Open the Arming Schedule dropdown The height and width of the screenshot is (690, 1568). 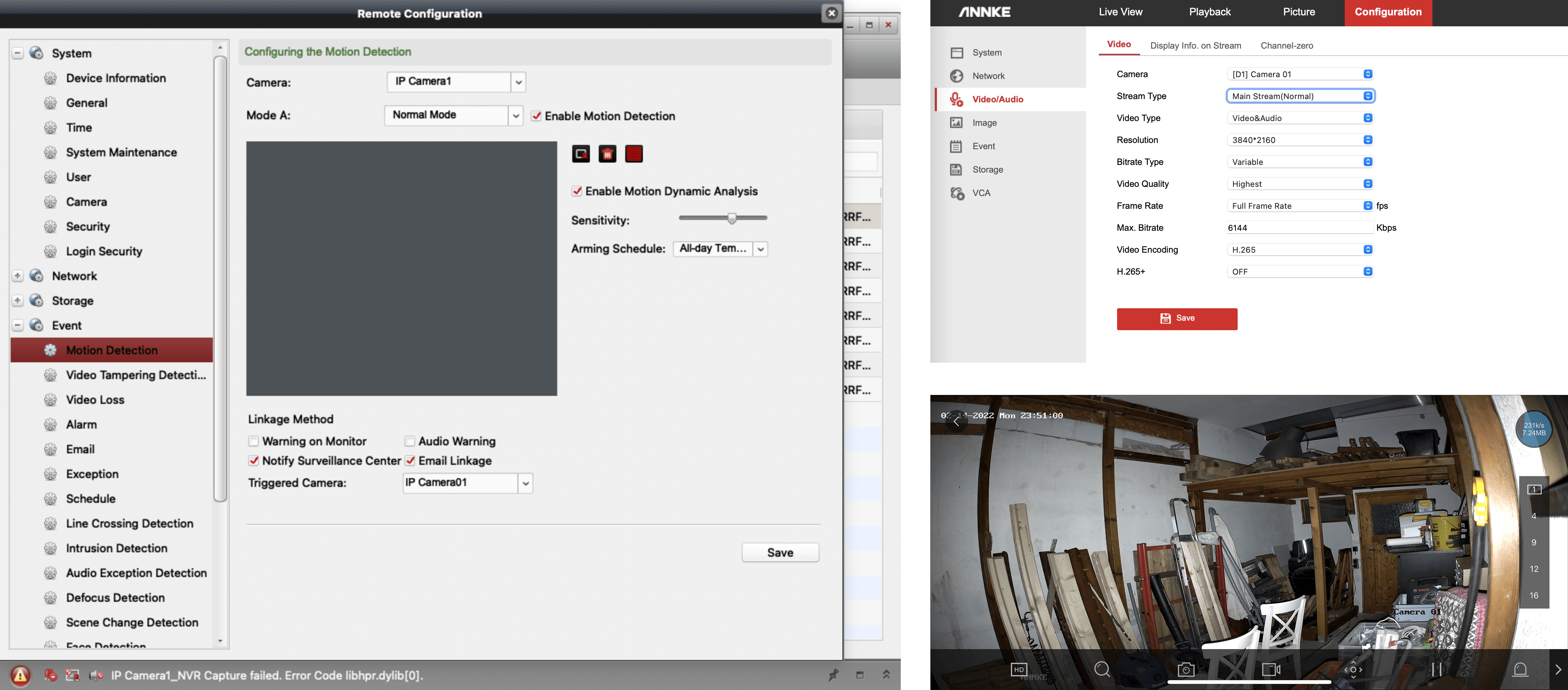[x=760, y=249]
